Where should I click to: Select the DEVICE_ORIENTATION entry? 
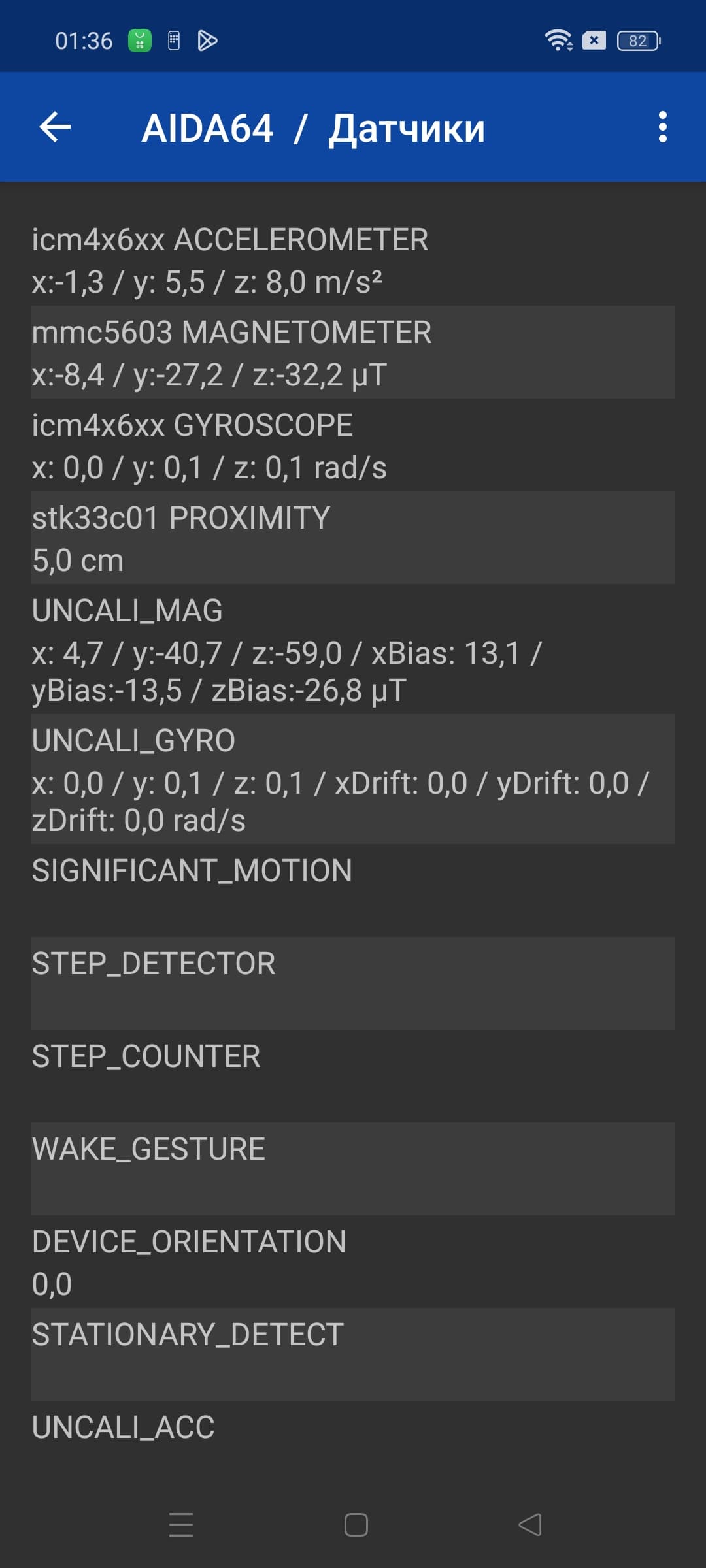[x=353, y=1262]
